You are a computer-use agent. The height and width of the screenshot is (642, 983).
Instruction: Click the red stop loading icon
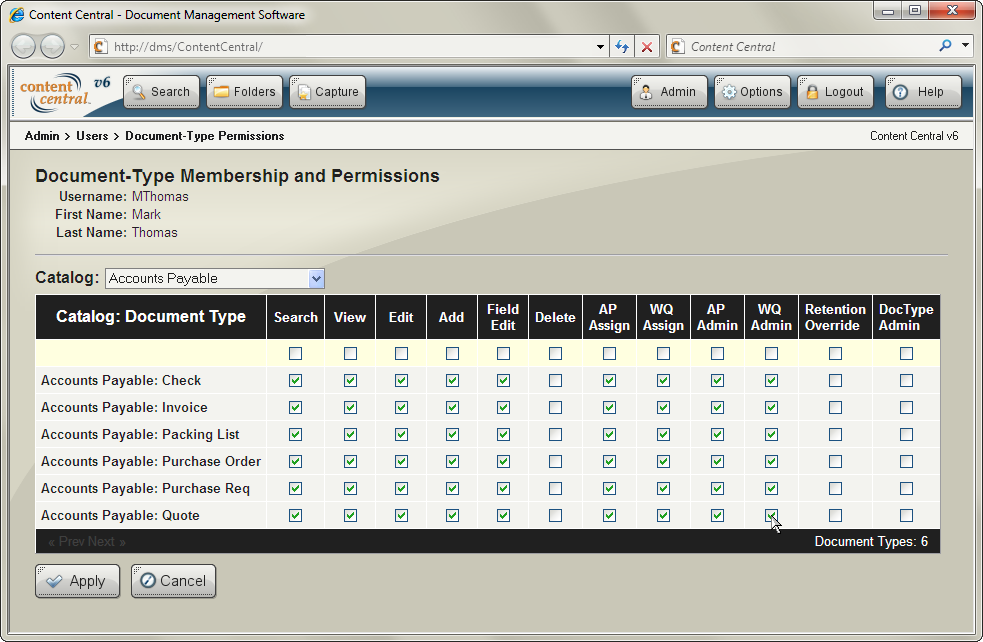coord(647,46)
